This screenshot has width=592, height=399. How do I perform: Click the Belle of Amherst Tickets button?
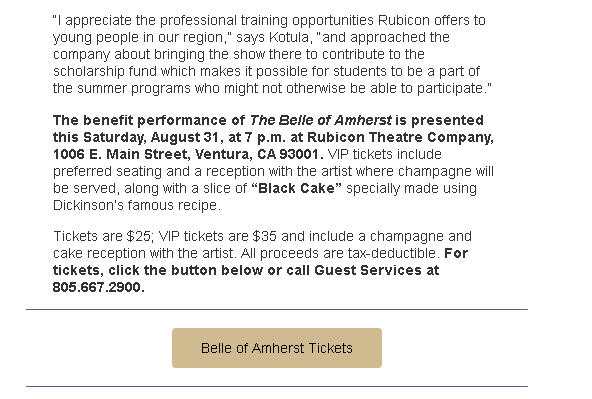click(277, 348)
